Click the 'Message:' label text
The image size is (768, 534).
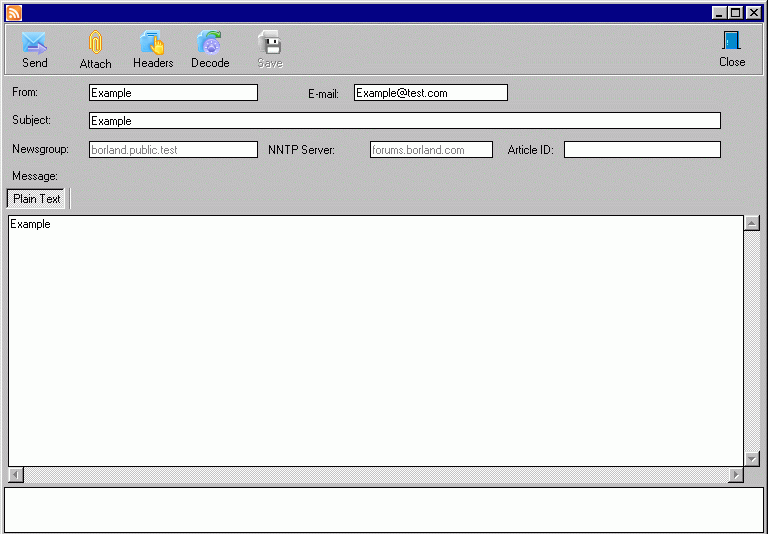pos(35,176)
